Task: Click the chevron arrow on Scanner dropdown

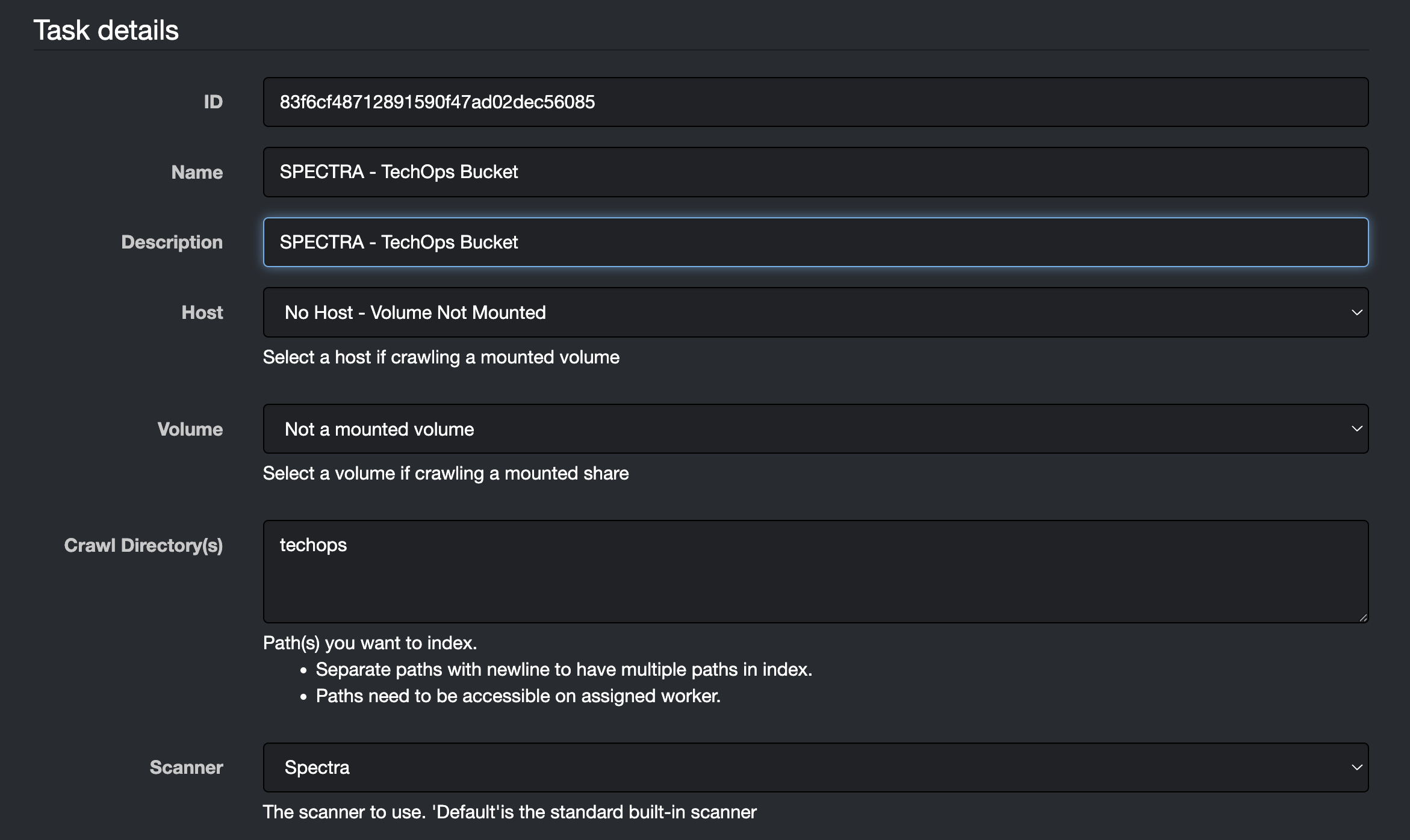Action: click(x=1357, y=767)
